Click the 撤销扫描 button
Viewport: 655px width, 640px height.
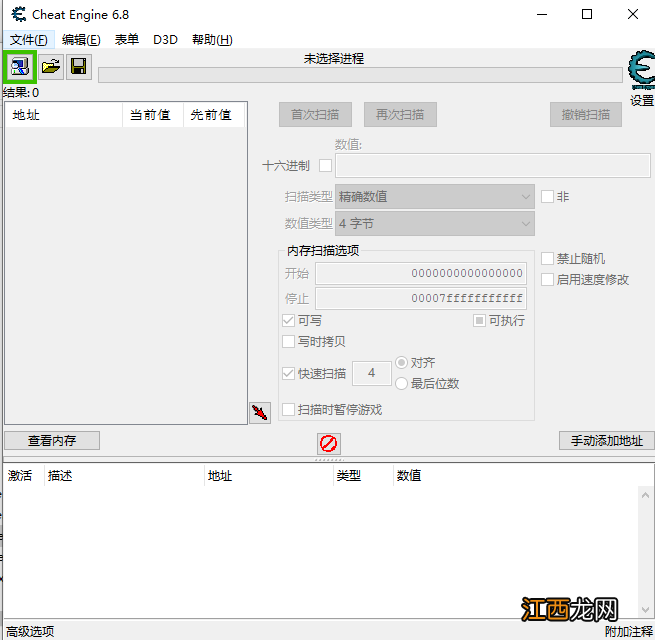(x=586, y=114)
